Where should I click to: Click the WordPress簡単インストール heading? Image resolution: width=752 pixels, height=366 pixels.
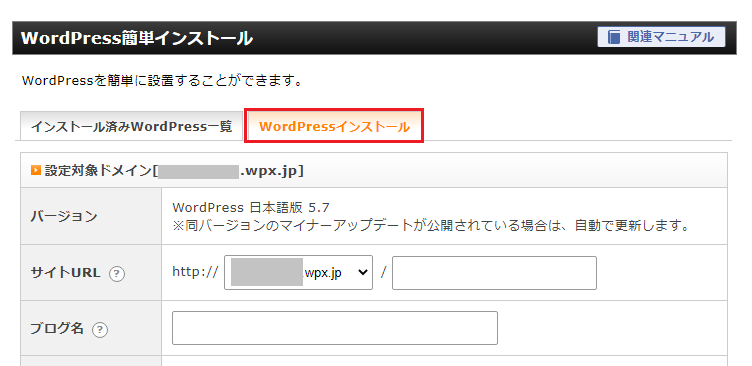137,38
